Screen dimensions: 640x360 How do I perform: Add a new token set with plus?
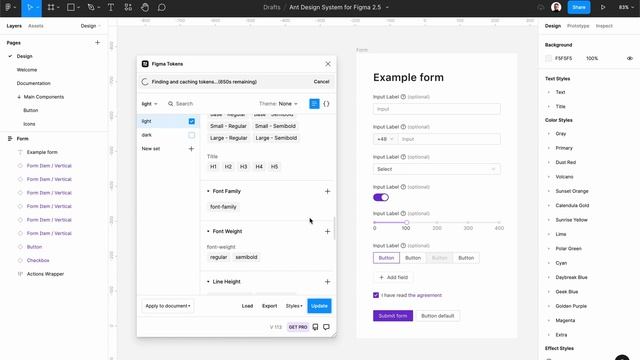click(191, 149)
